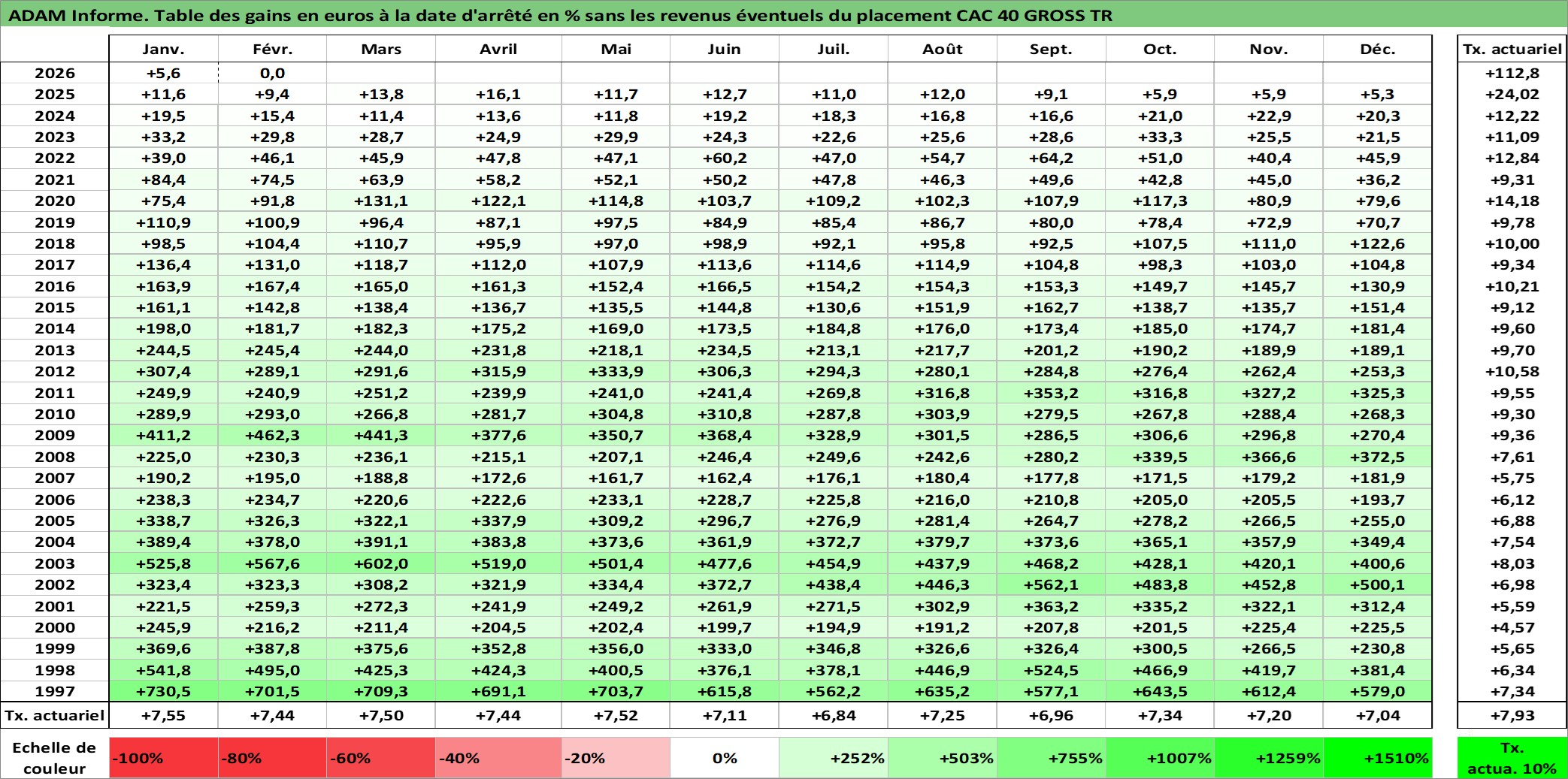The width and height of the screenshot is (1568, 779).
Task: Click cell '+131,1' for March 2020
Action: [x=381, y=201]
